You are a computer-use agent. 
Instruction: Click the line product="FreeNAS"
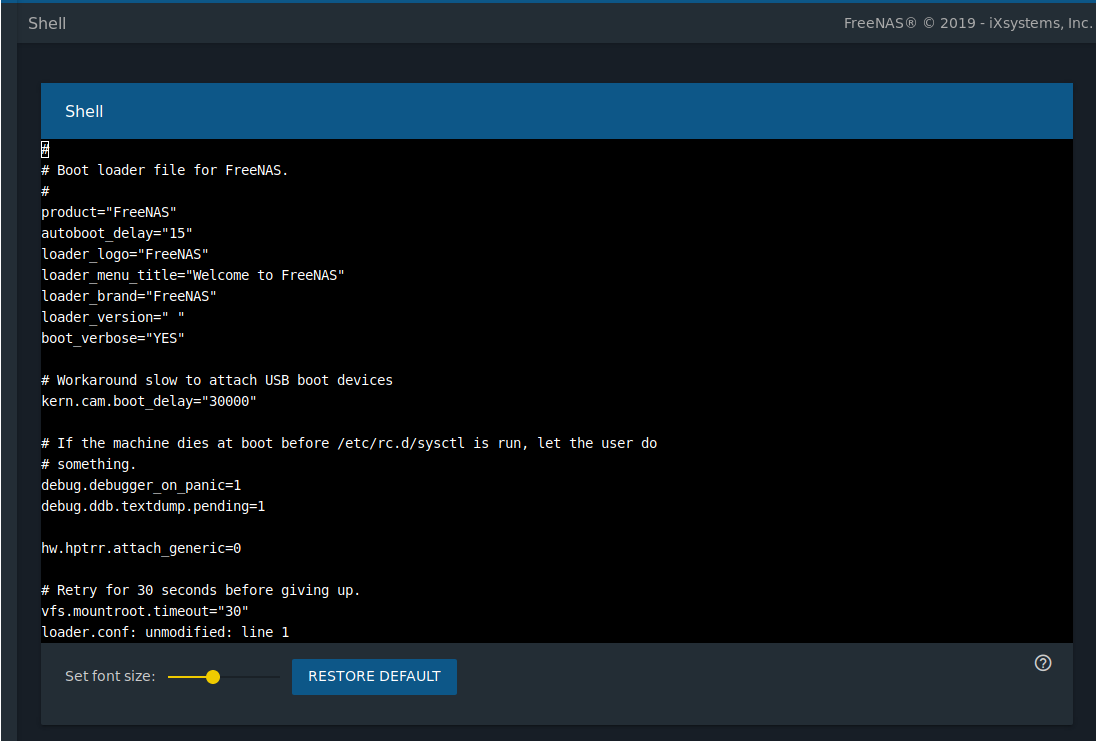coord(109,212)
